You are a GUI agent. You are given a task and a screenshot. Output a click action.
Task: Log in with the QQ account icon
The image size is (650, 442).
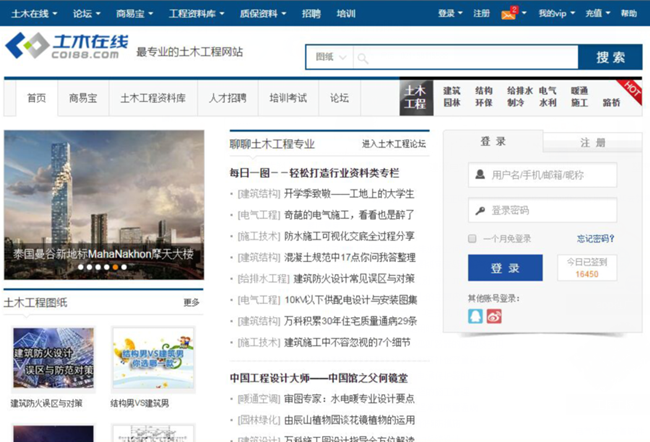pos(475,316)
